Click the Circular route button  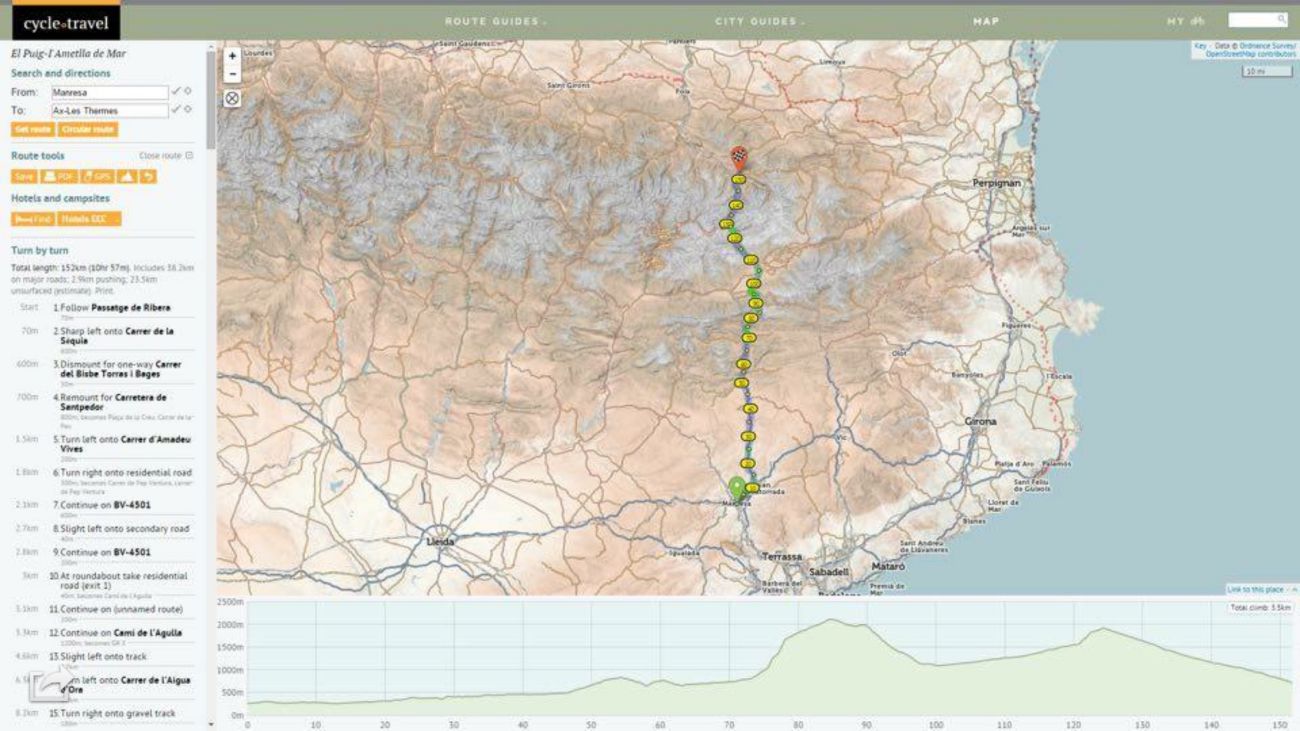(87, 130)
